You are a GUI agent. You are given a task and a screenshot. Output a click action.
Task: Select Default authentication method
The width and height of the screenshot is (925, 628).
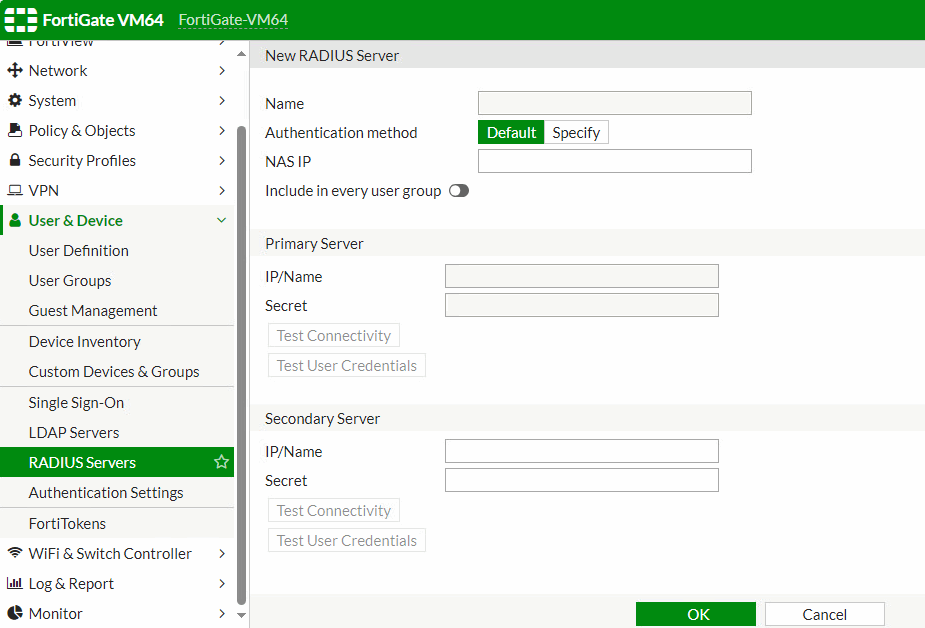[x=511, y=132]
